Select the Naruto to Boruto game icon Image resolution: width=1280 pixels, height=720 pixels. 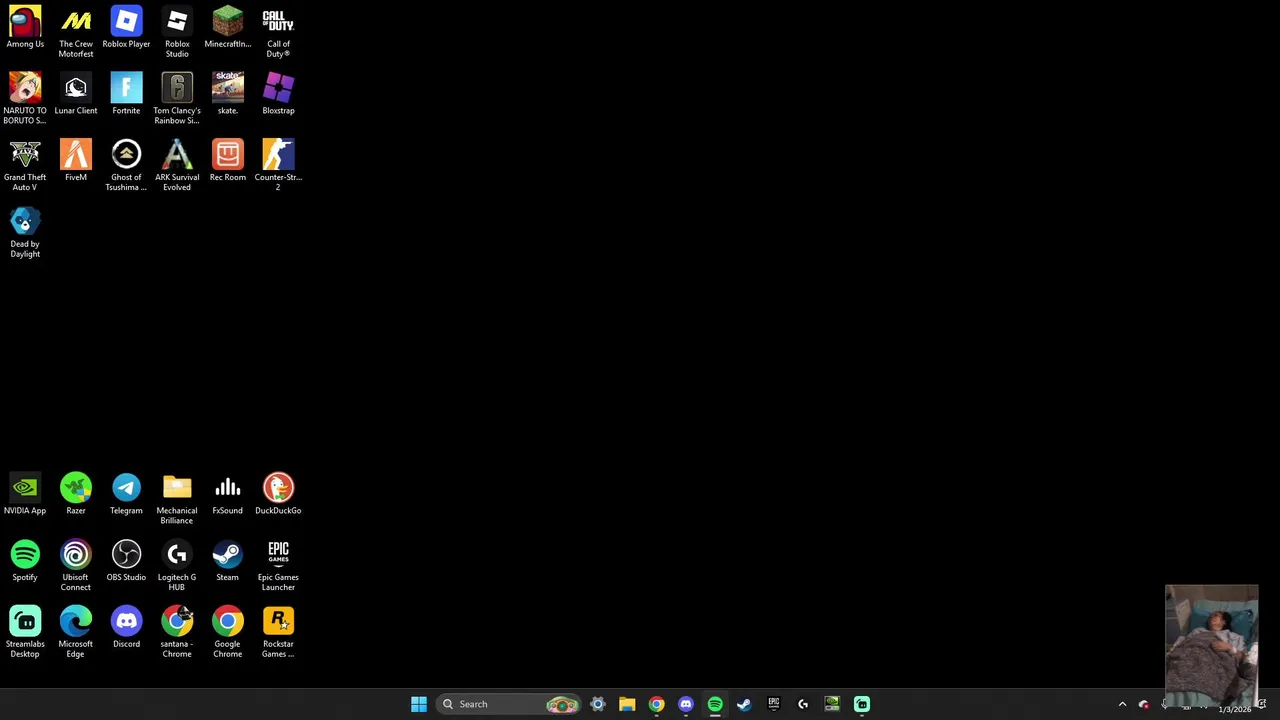pyautogui.click(x=25, y=98)
